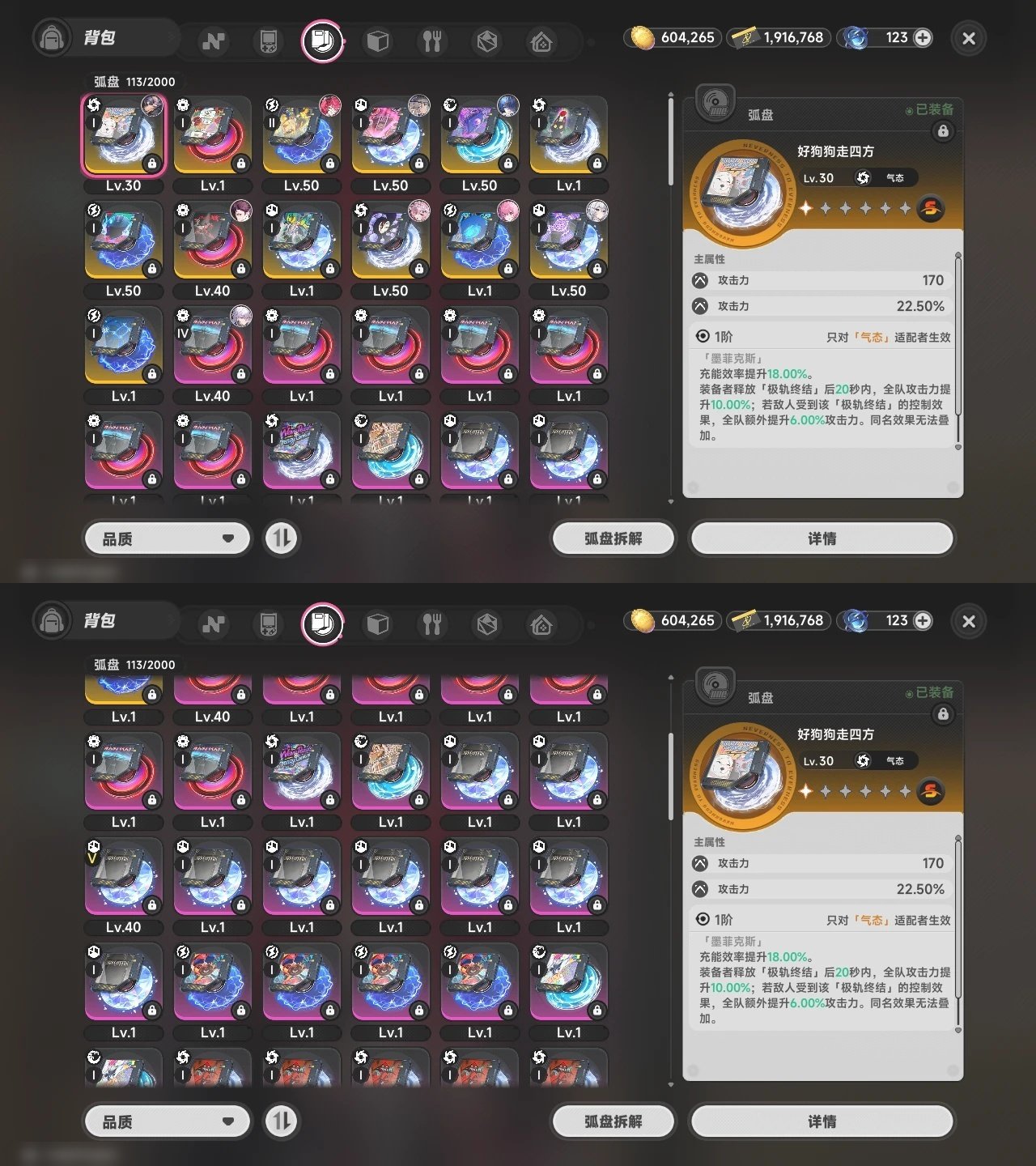Click the 弧盘拆解 button in upper screenshot
This screenshot has height=1166, width=1036.
point(613,538)
